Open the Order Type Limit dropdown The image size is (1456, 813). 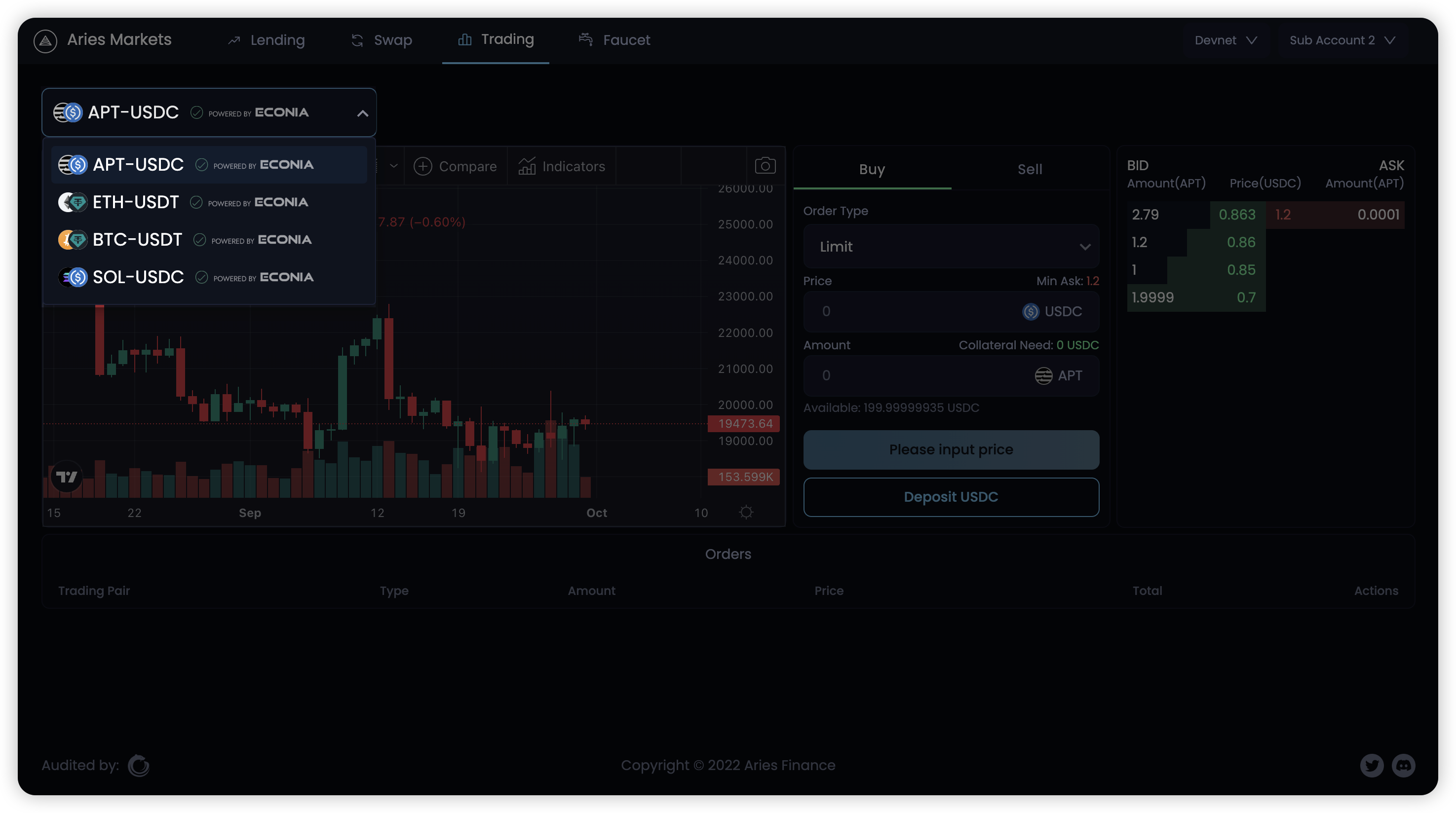point(951,246)
